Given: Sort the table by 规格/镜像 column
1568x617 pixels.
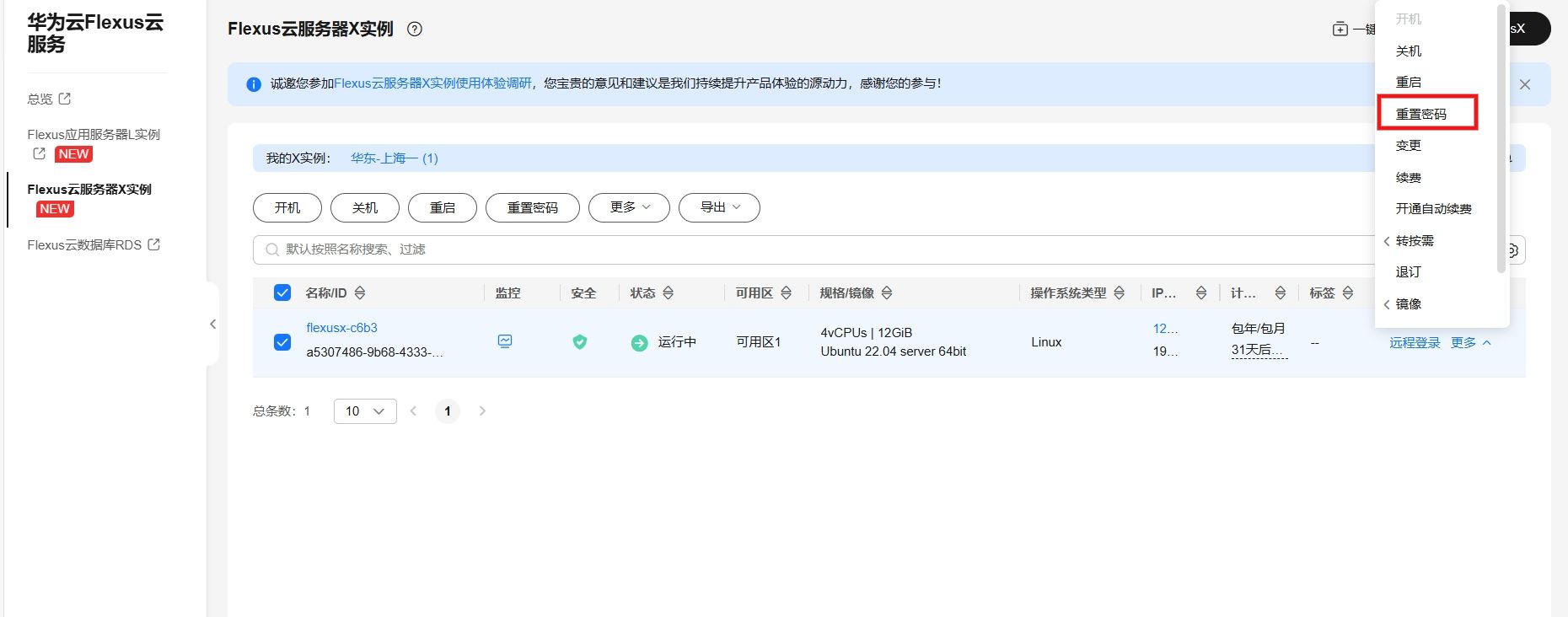Looking at the screenshot, I should click(887, 293).
